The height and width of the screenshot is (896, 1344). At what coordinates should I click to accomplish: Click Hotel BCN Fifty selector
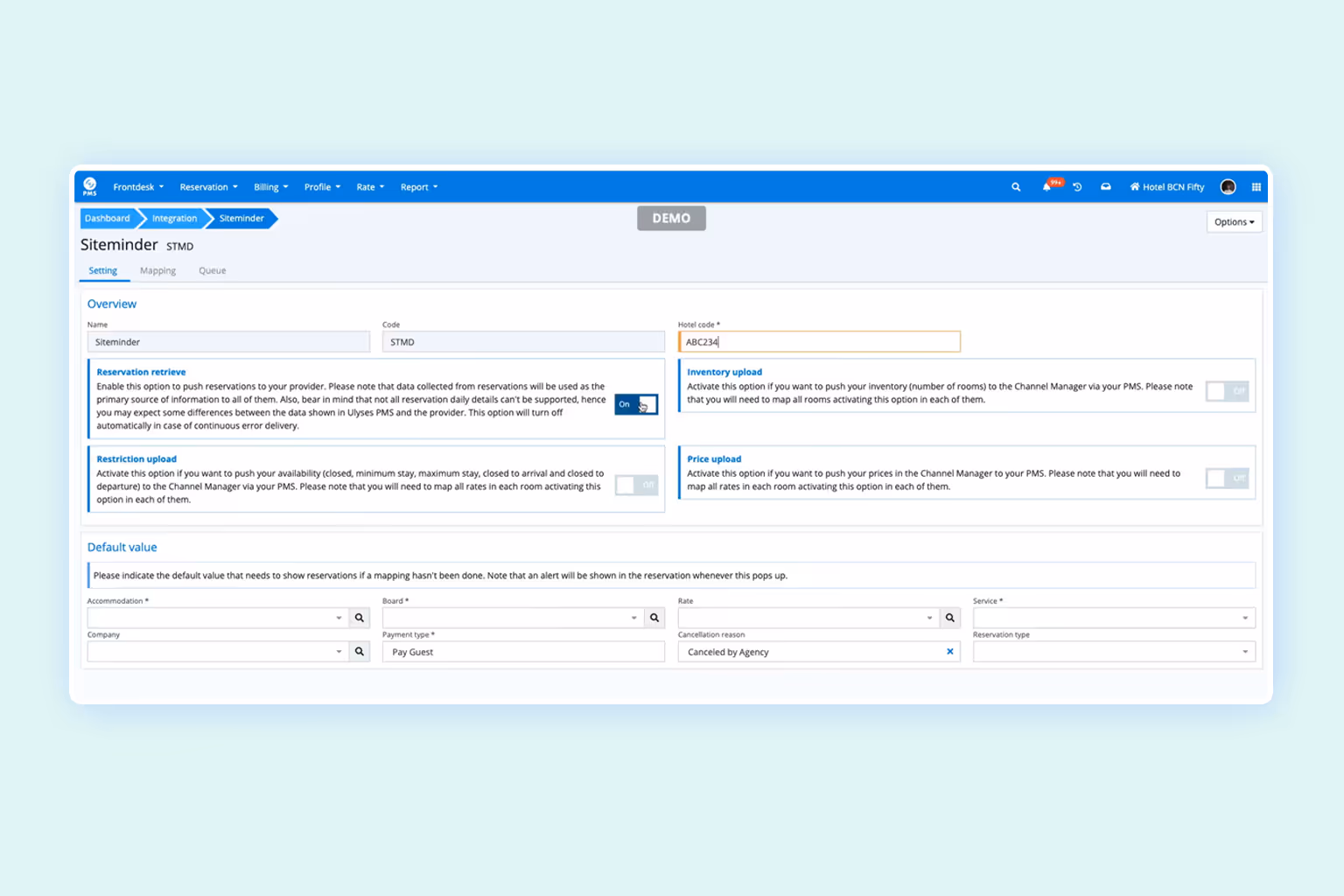pyautogui.click(x=1167, y=187)
